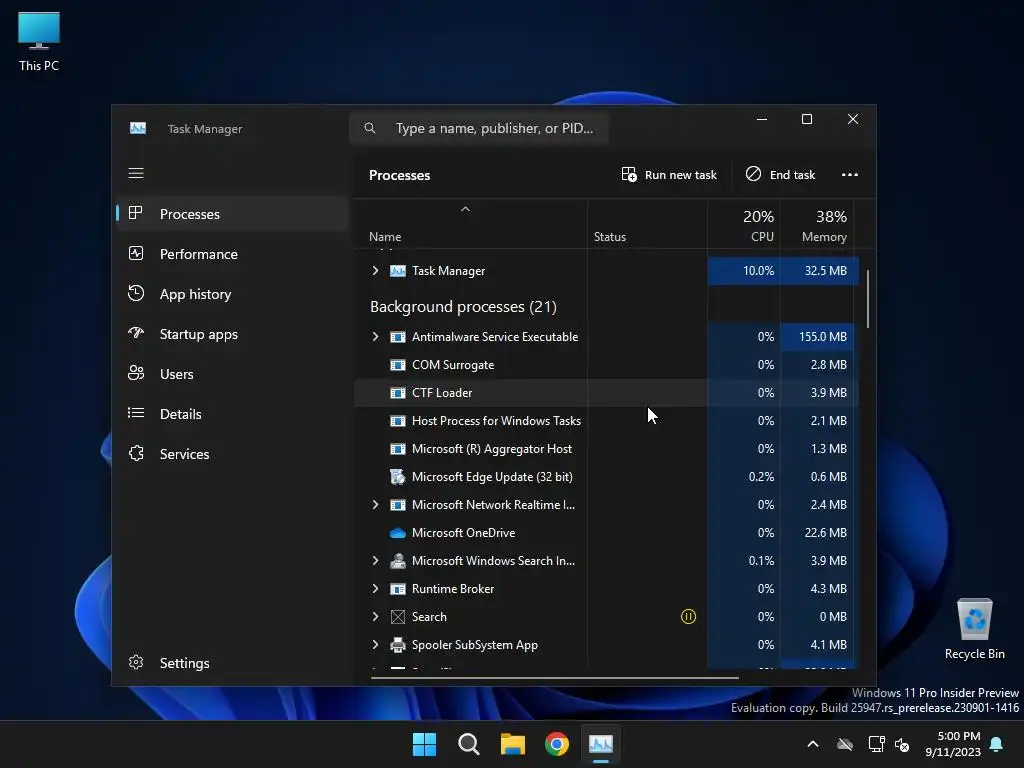Click the Task Manager title bar icon
This screenshot has width=1024, height=768.
pyautogui.click(x=138, y=128)
